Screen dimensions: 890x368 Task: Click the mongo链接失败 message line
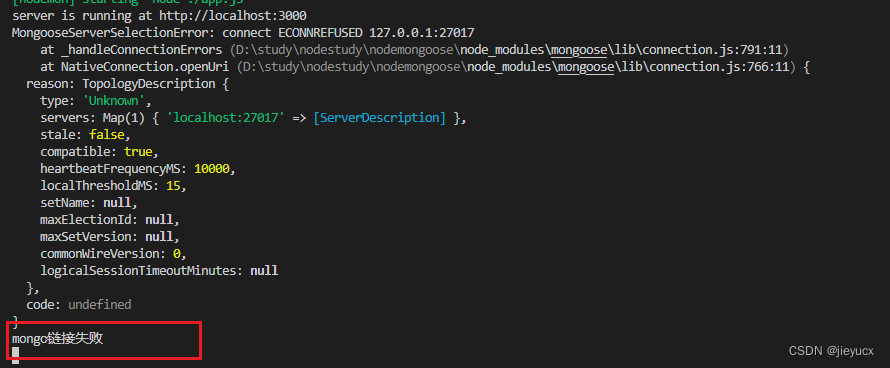[57, 339]
